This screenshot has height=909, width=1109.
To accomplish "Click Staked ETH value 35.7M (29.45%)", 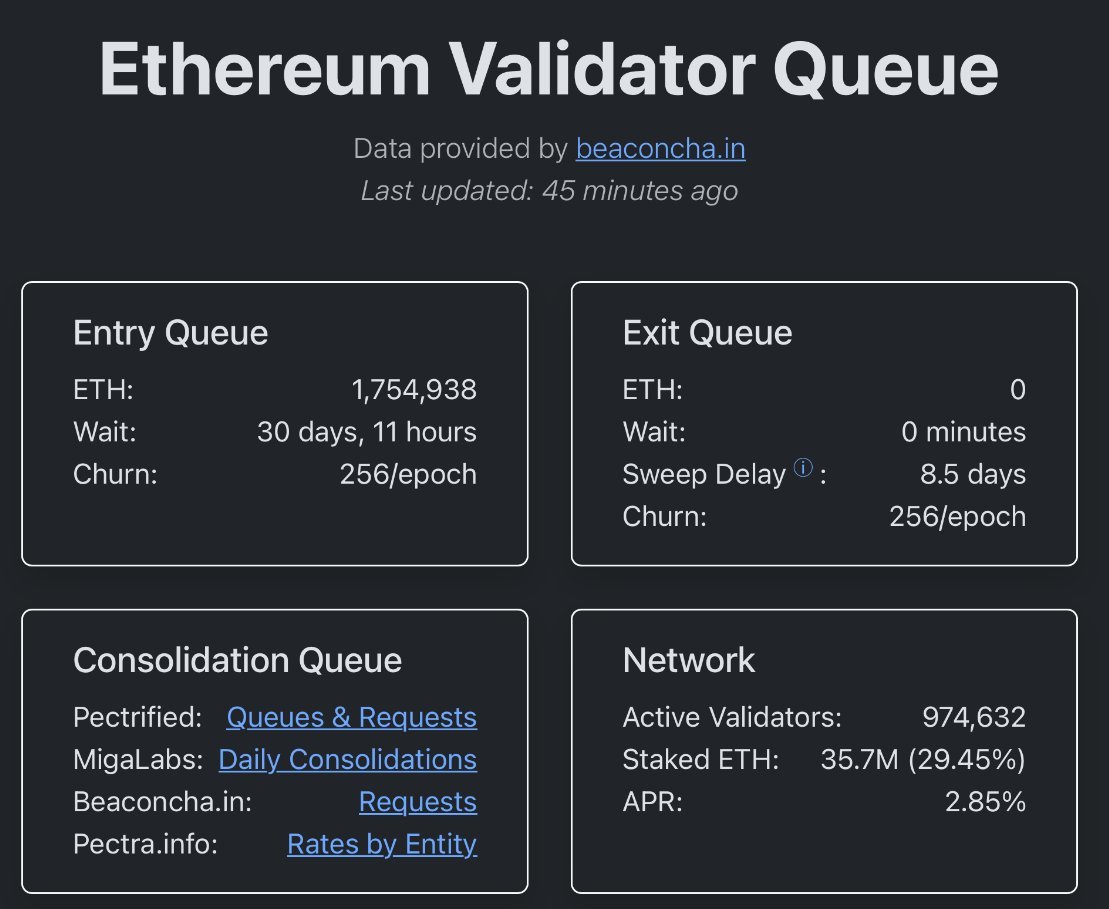I will coord(922,760).
